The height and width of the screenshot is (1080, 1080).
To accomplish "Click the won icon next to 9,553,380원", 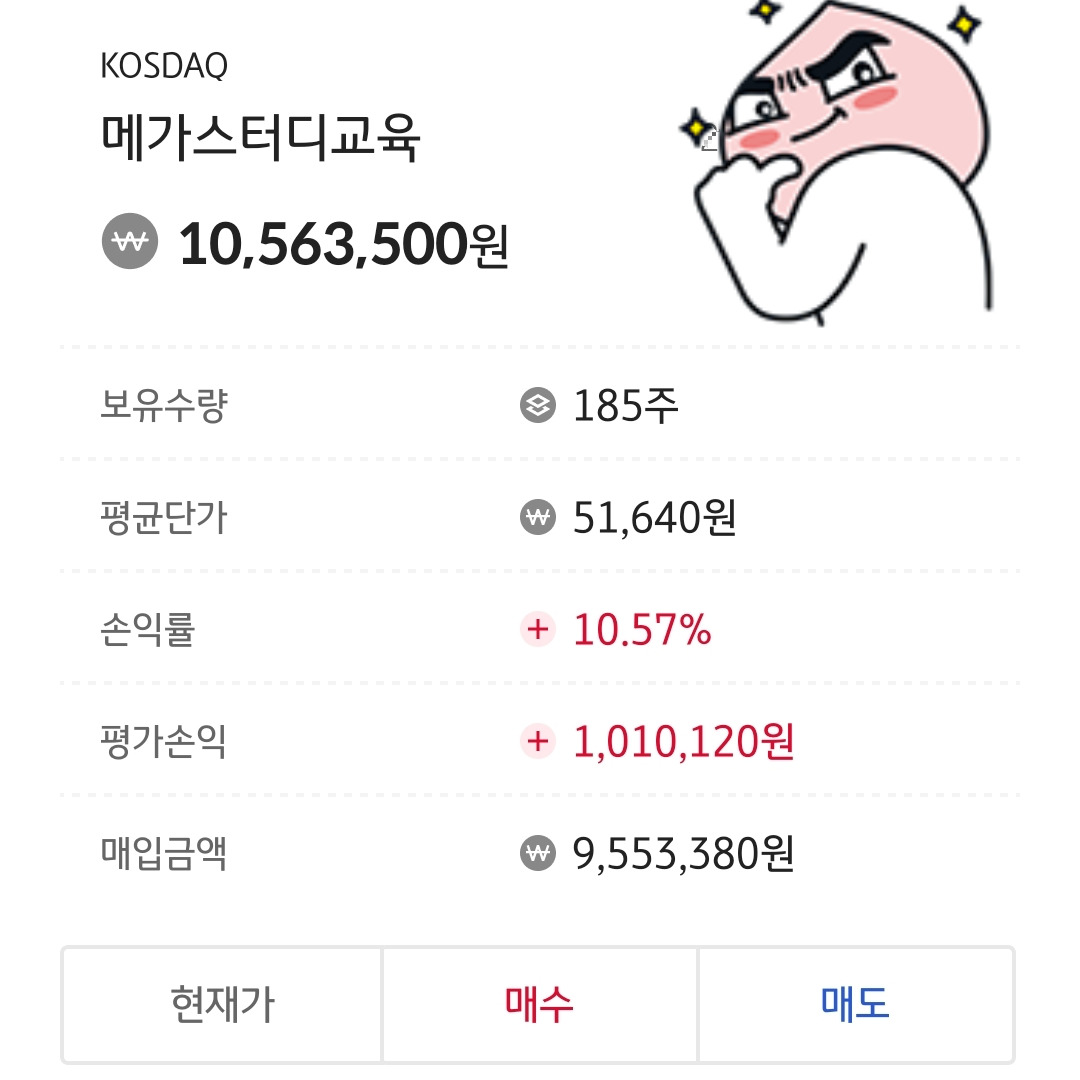I will pyautogui.click(x=537, y=854).
